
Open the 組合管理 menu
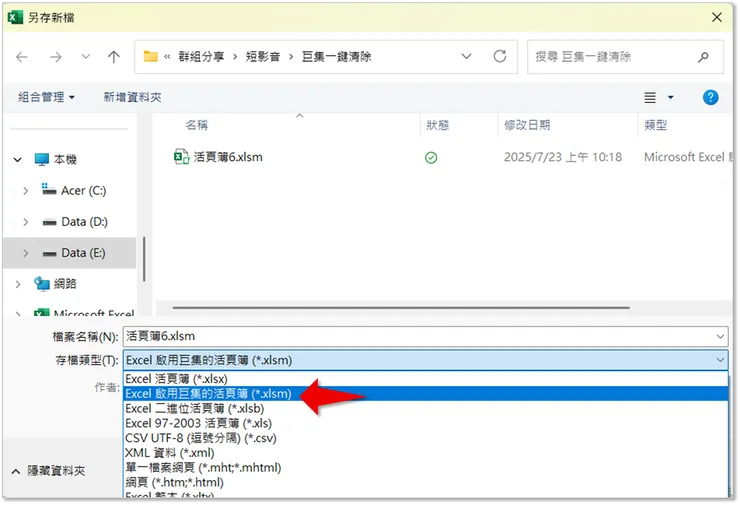pos(46,97)
